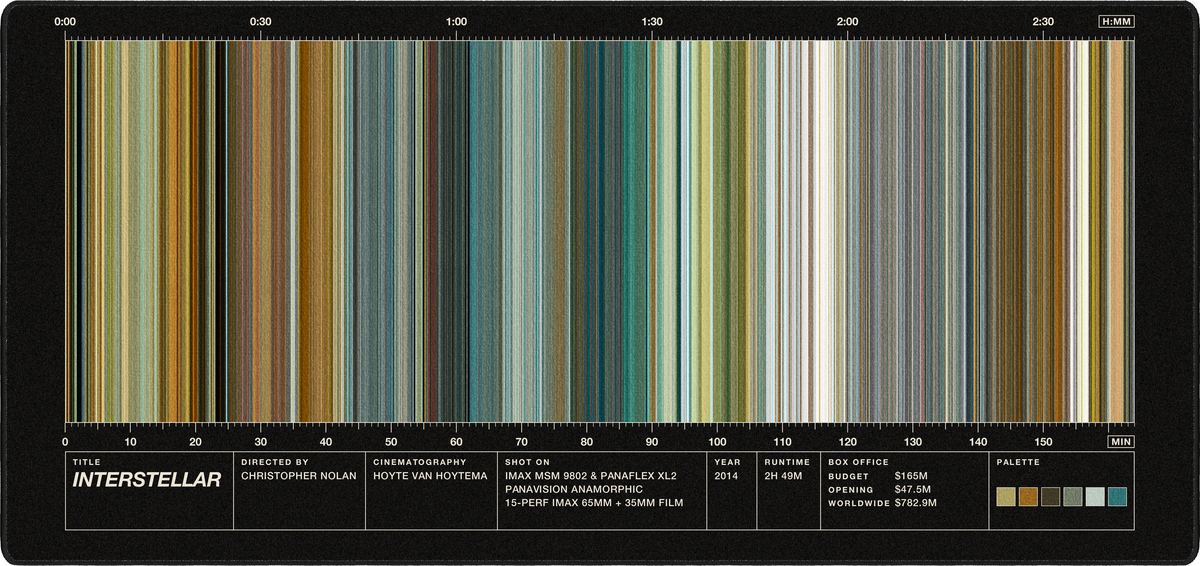
Task: Click the 90 minute axis label
Action: point(652,442)
